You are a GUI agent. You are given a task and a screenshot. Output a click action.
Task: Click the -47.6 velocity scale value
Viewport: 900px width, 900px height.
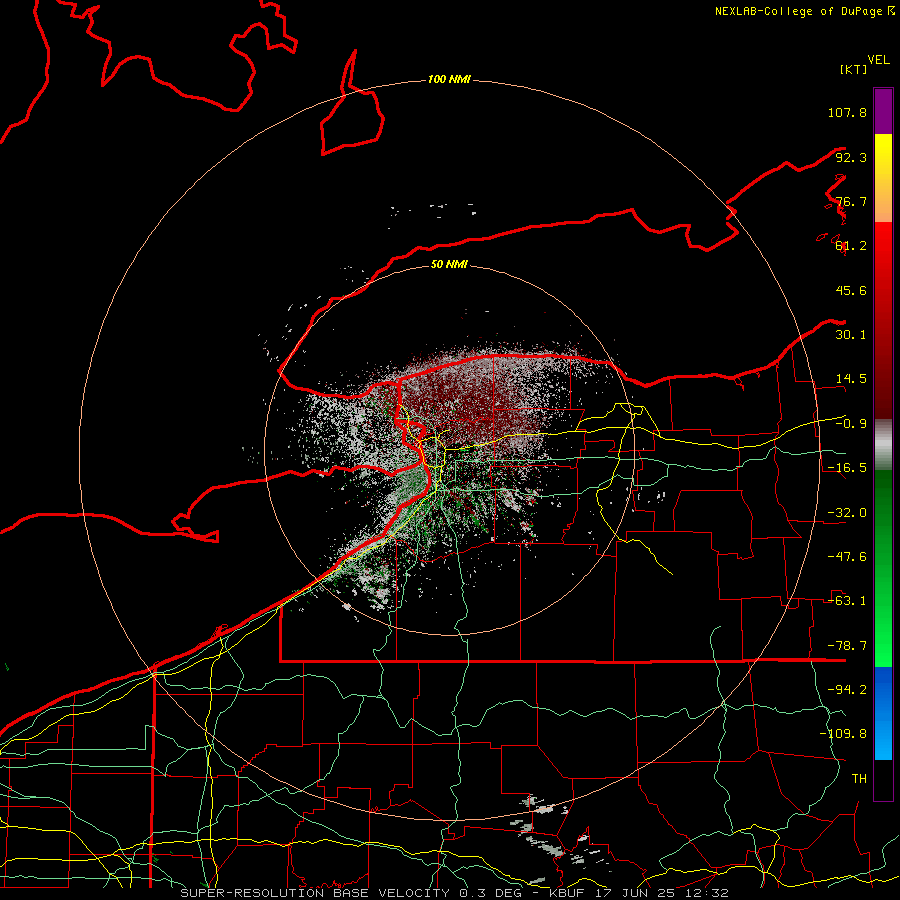847,557
